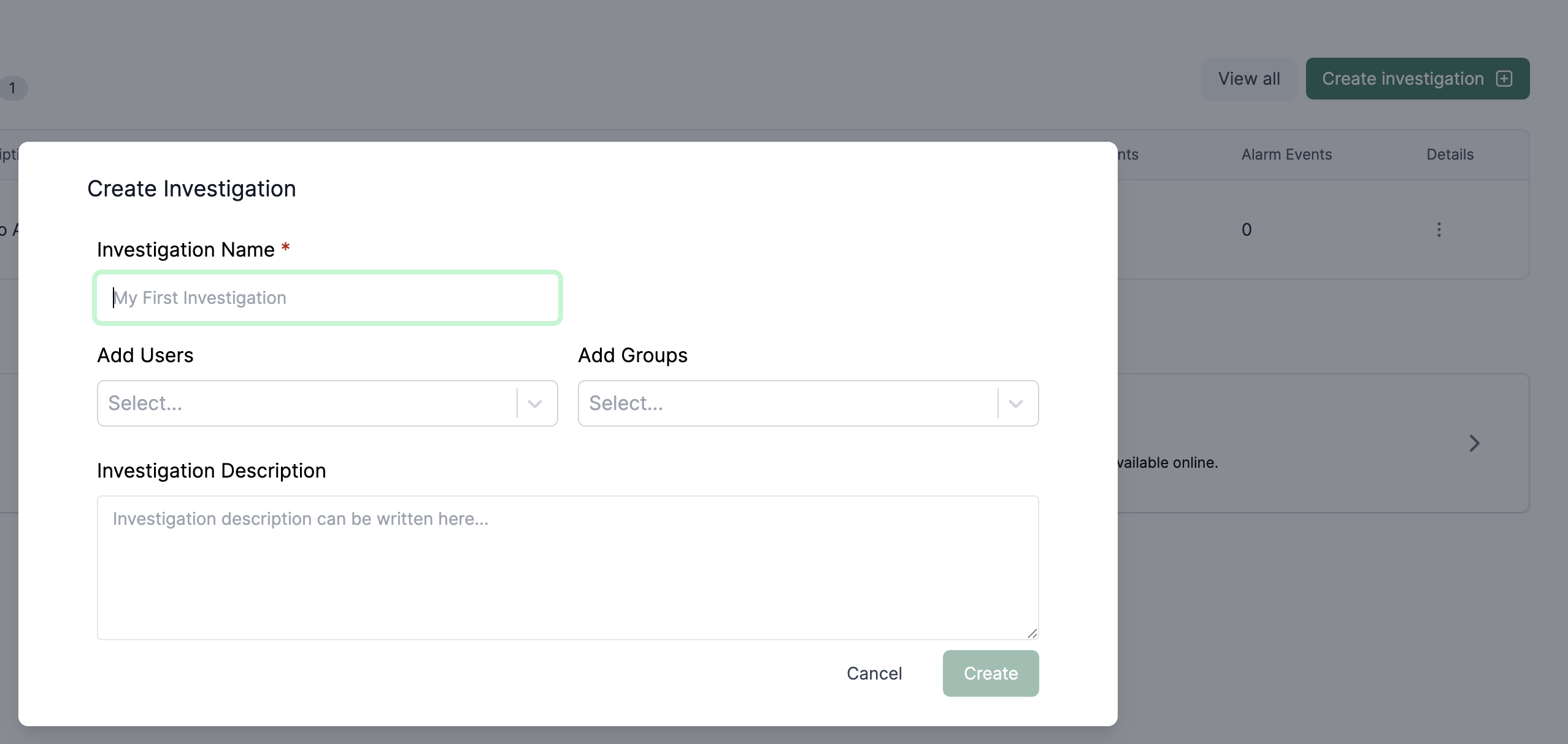Click the count badge showing 1
The height and width of the screenshot is (744, 1568).
(x=12, y=88)
